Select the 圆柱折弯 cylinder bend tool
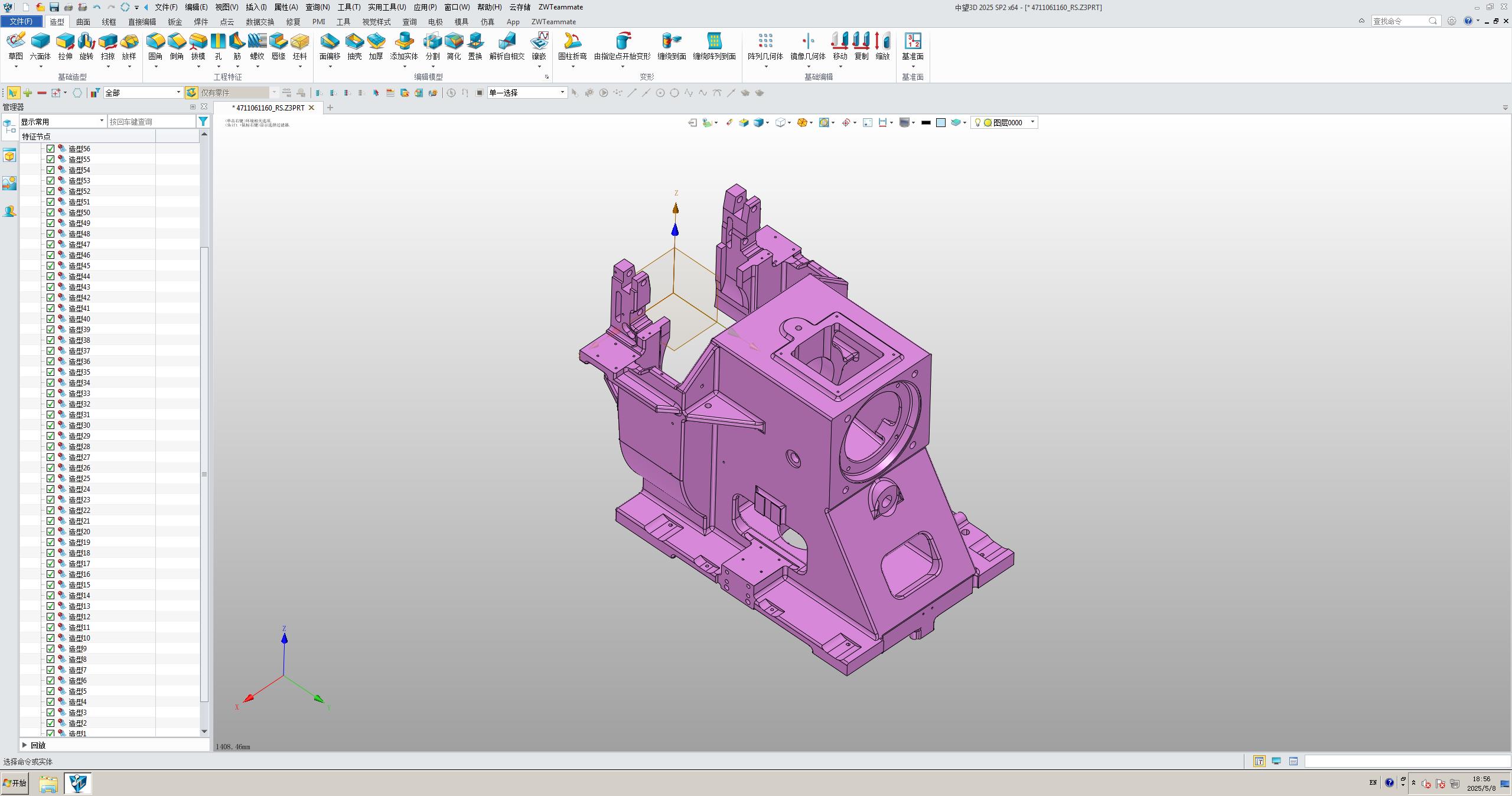Image resolution: width=1512 pixels, height=796 pixels. [x=572, y=46]
